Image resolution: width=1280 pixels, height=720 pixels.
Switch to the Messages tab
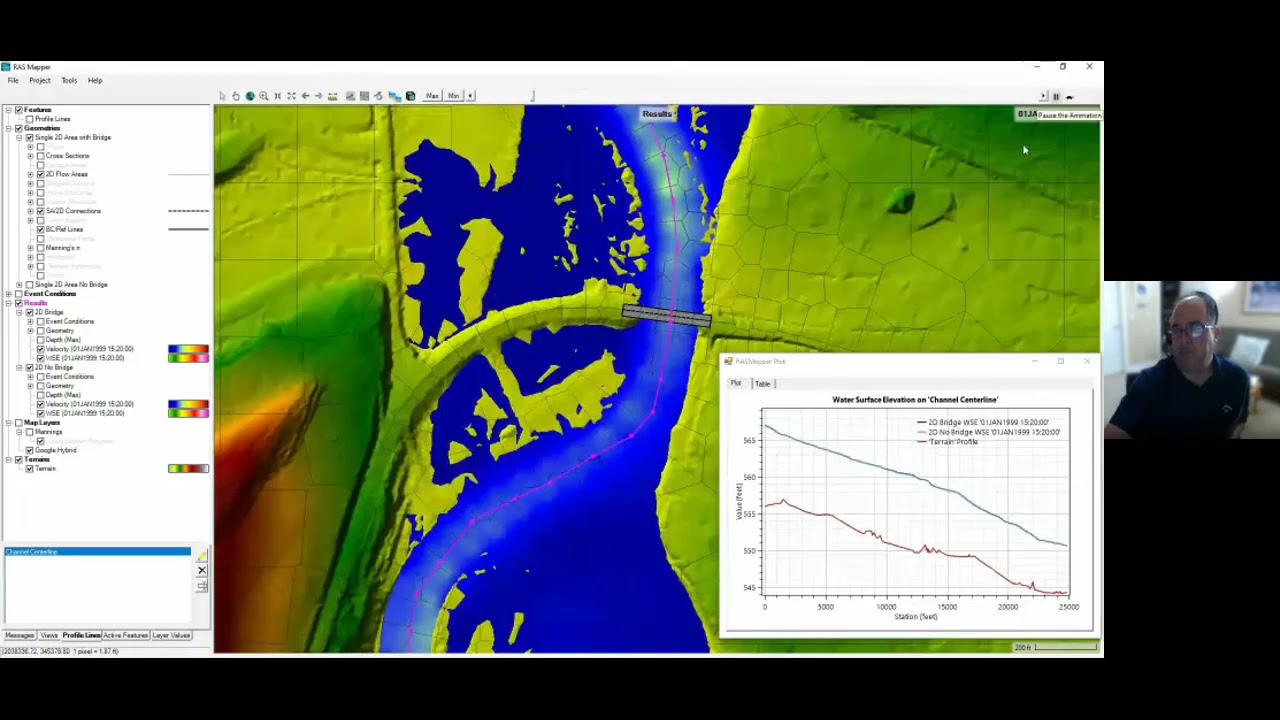point(19,635)
